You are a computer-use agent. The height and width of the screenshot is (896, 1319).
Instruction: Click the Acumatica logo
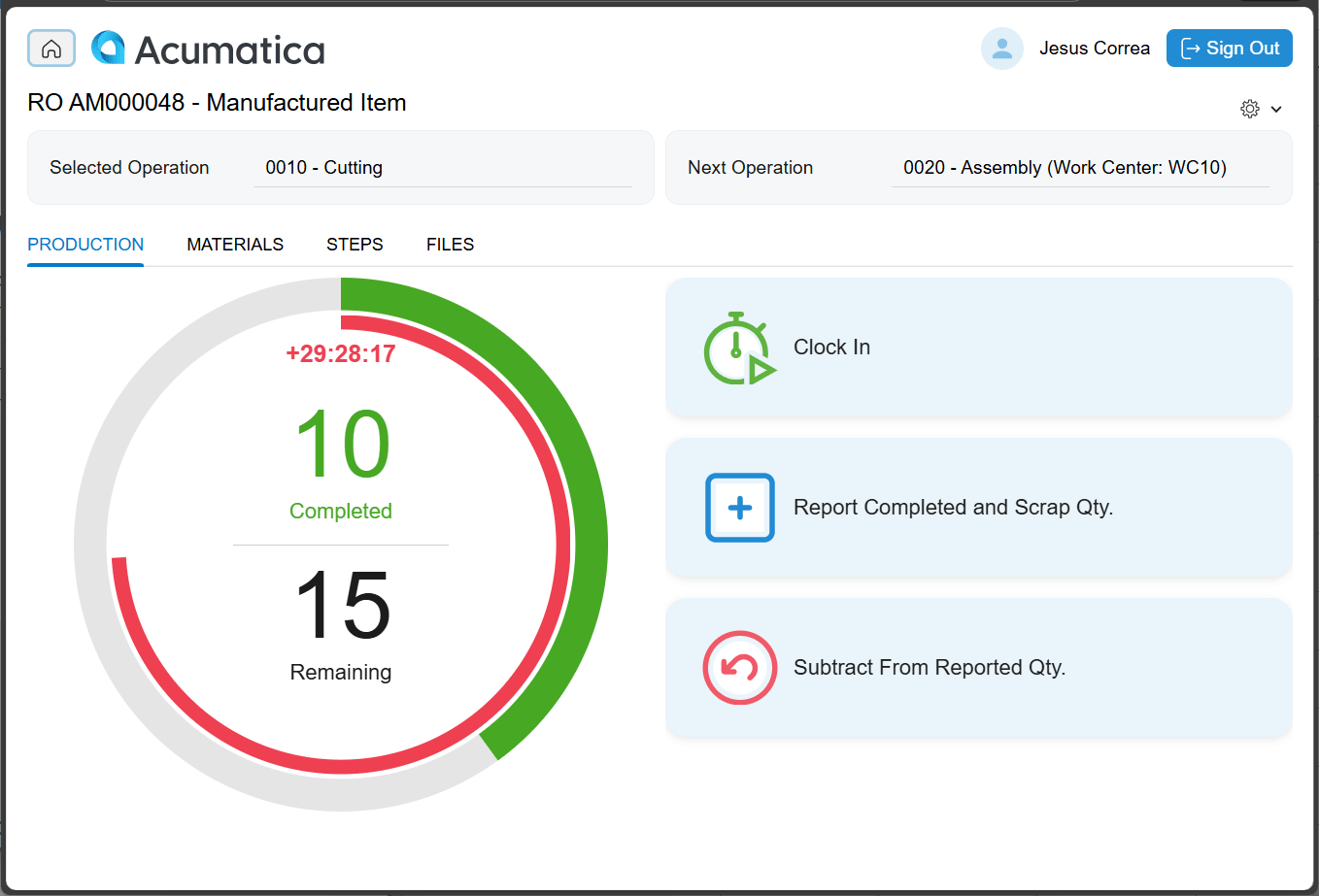208,50
